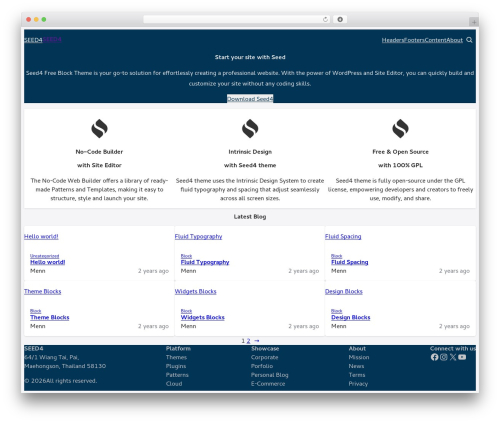
Task: Open the bold Widgets Blocks post link
Action: tap(203, 317)
